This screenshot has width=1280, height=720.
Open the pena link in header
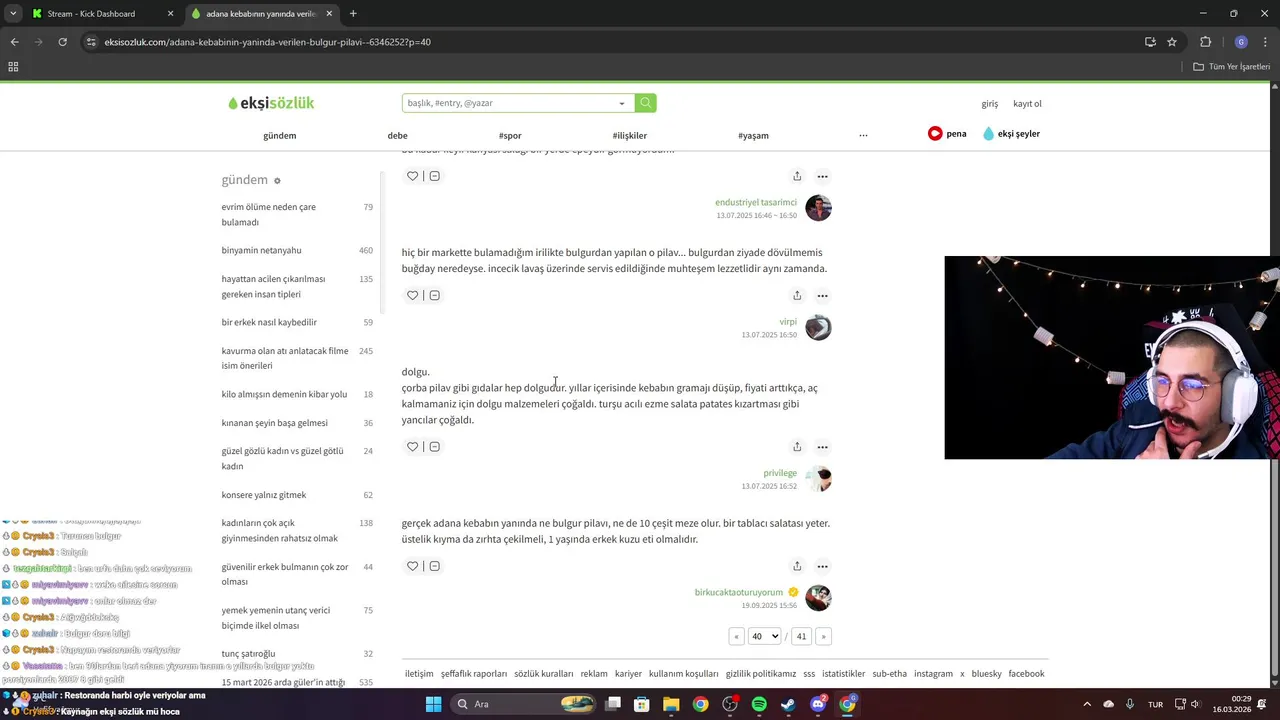click(x=947, y=133)
